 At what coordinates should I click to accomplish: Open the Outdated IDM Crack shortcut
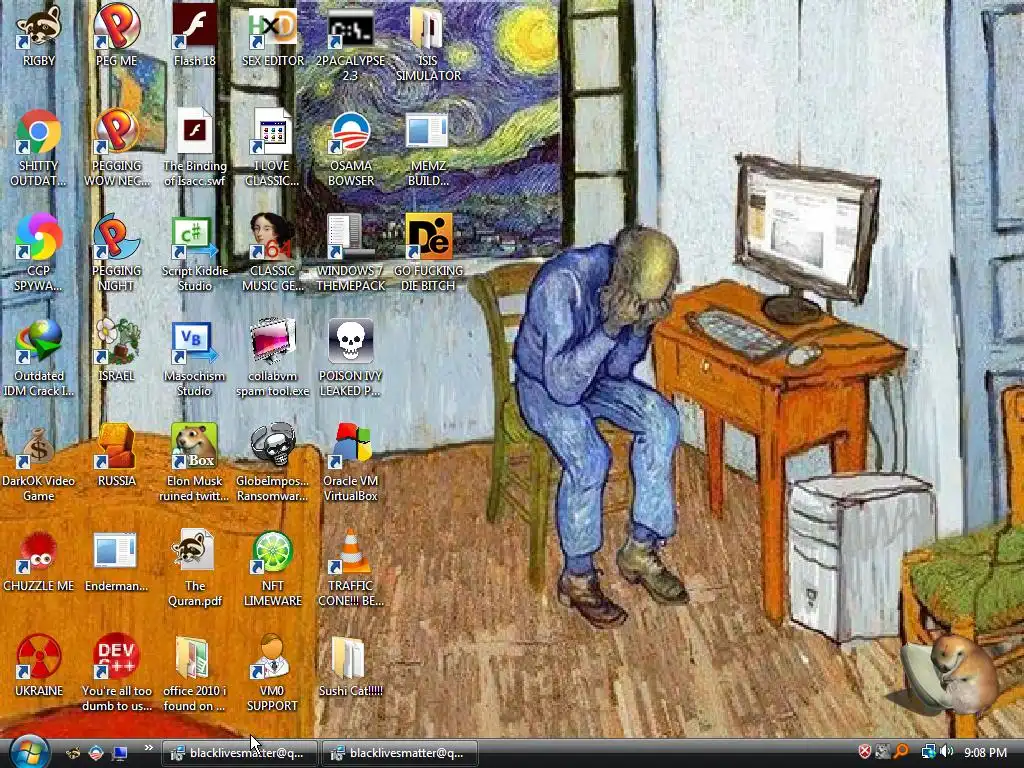(39, 342)
